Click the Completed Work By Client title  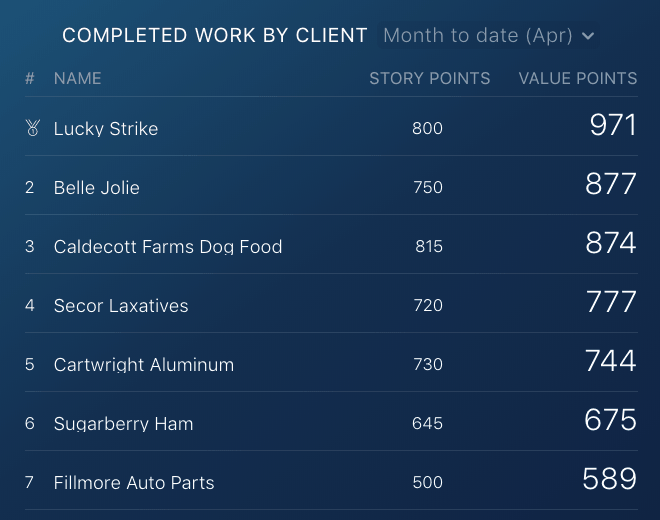214,36
